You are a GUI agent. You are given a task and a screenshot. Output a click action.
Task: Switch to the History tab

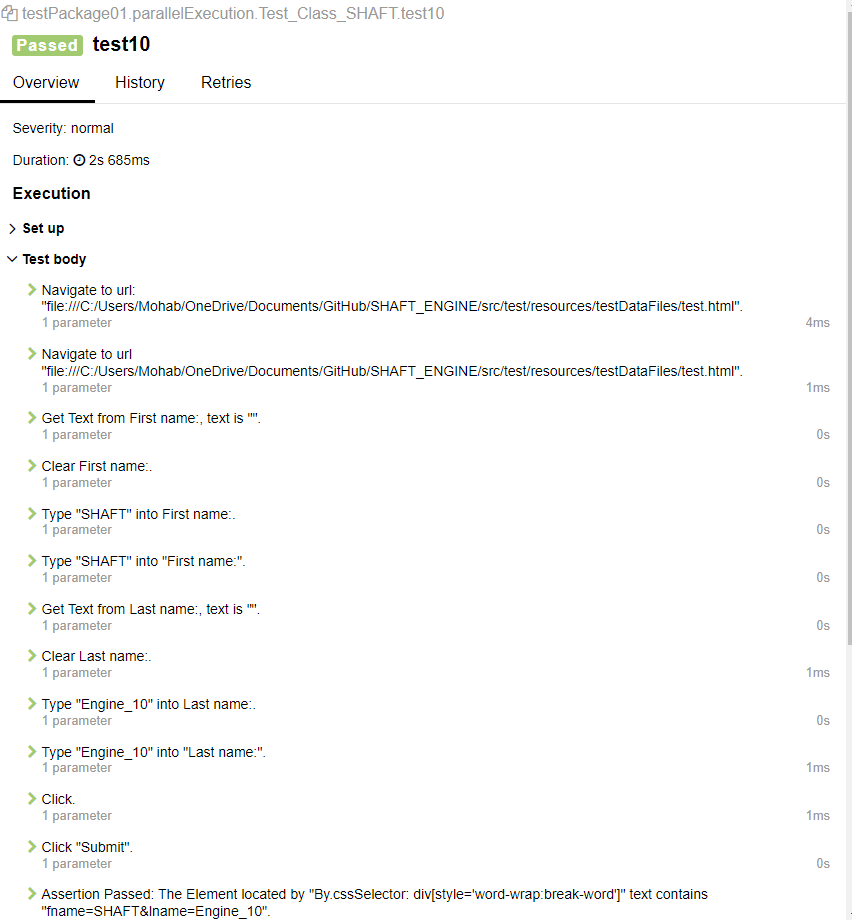click(x=139, y=82)
